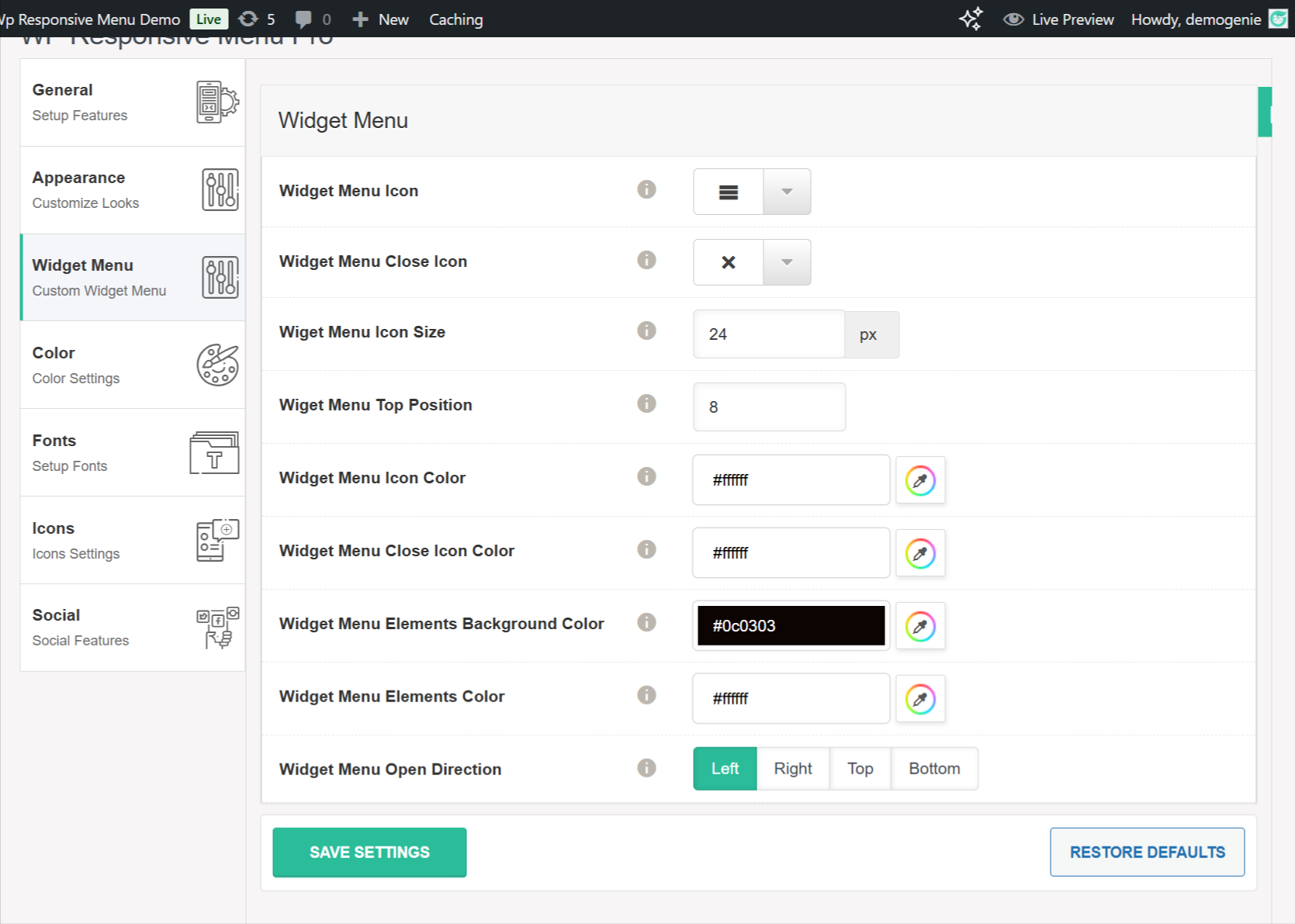Go to Fonts Setup Fonts tab

(133, 453)
